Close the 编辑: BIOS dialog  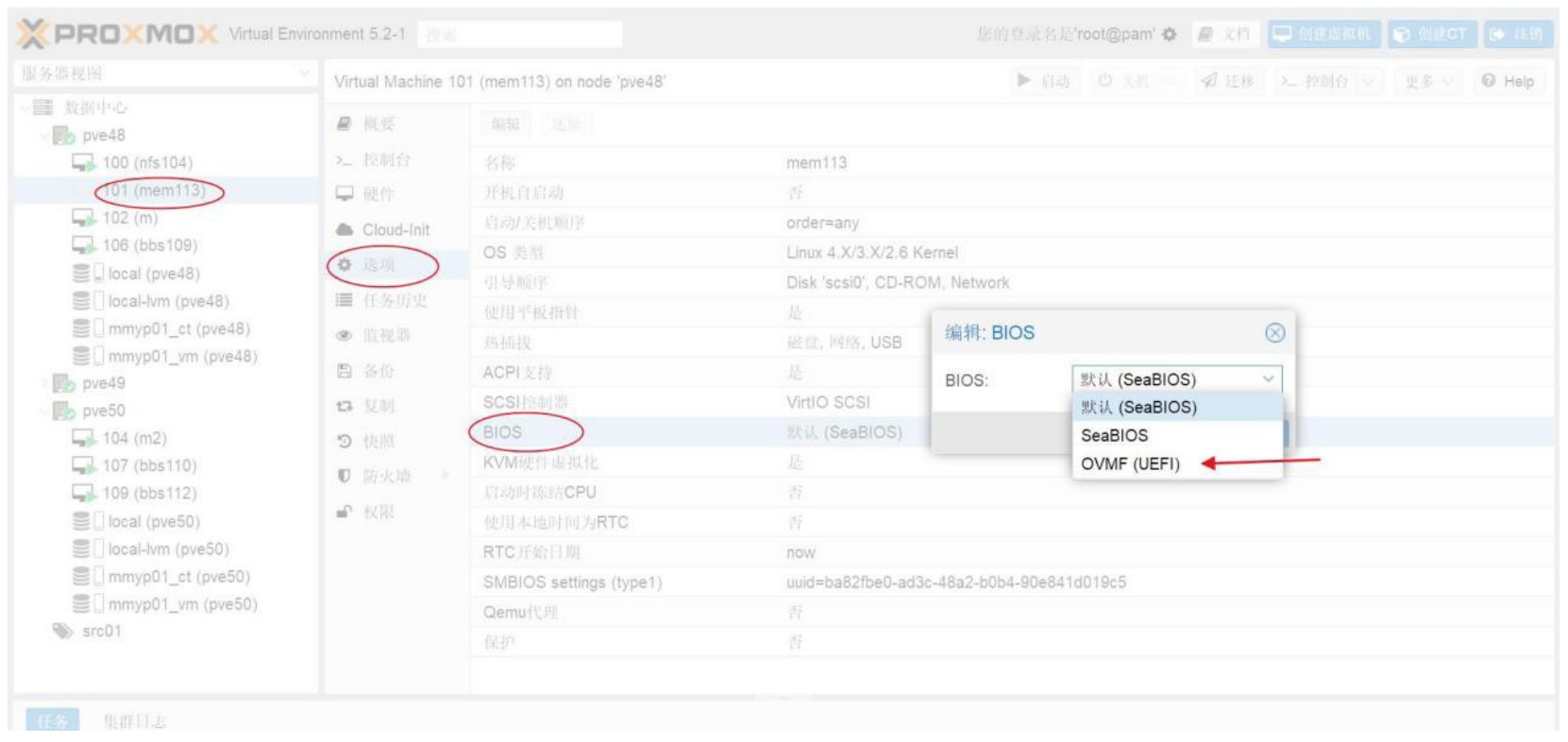1274,333
